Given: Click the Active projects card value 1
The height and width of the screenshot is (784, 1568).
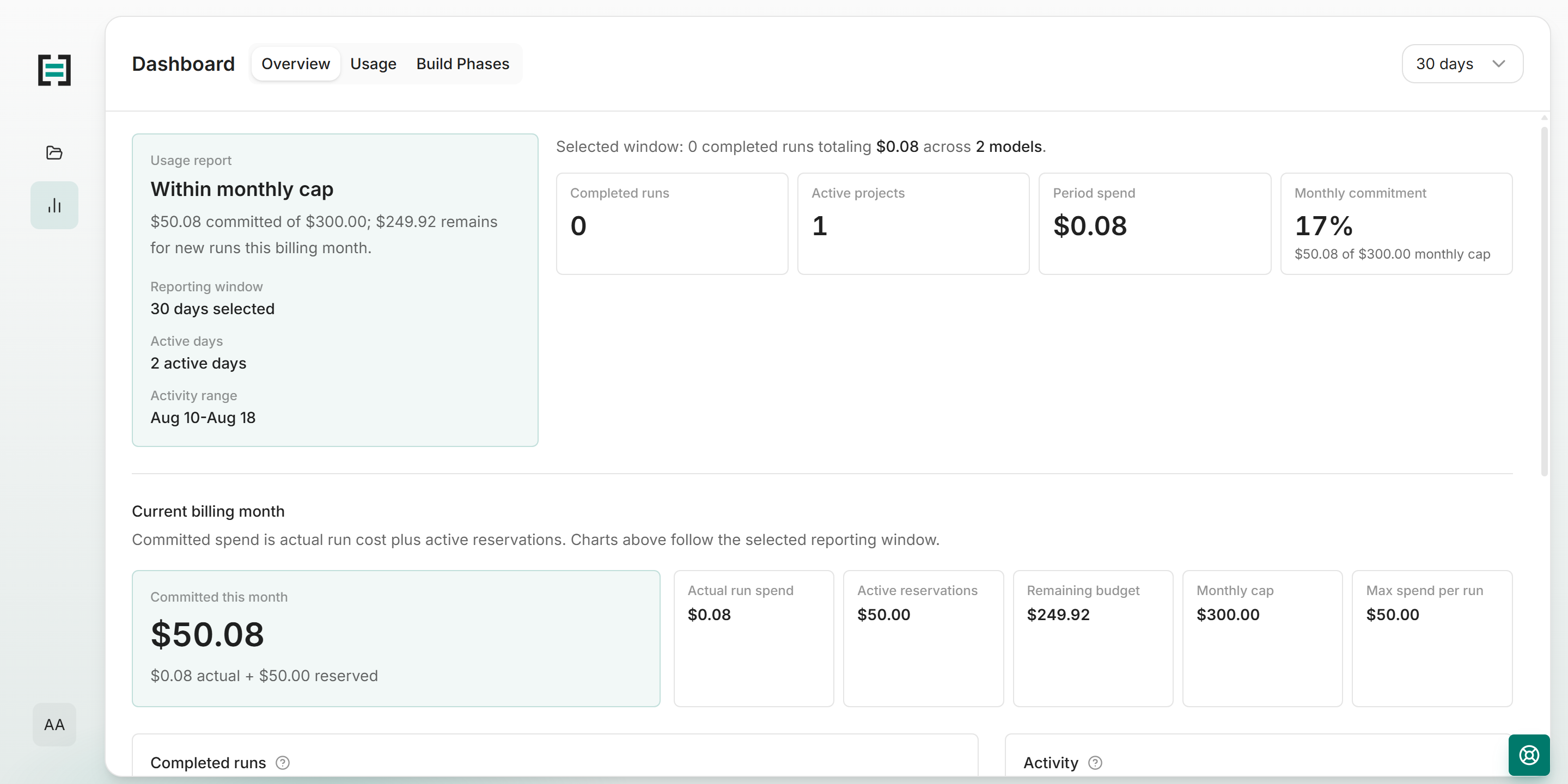Looking at the screenshot, I should (819, 226).
